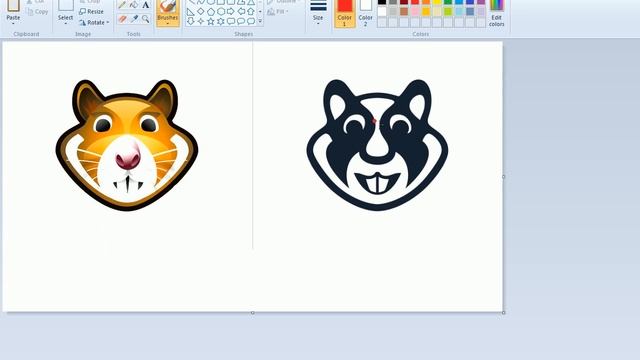
Task: Click the Brushes tool icon
Action: click(168, 7)
